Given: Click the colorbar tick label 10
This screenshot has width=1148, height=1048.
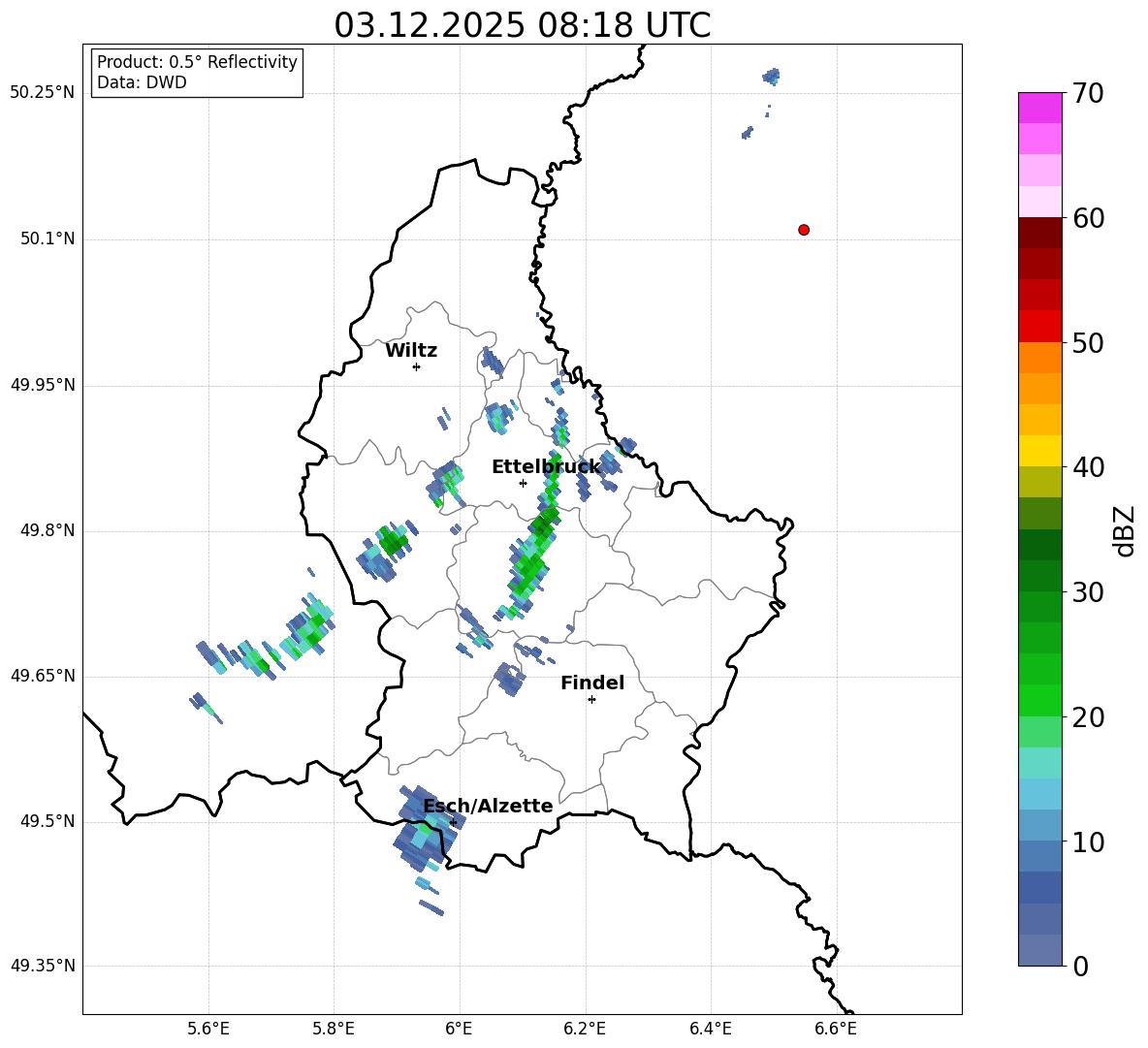Looking at the screenshot, I should pos(1088,842).
